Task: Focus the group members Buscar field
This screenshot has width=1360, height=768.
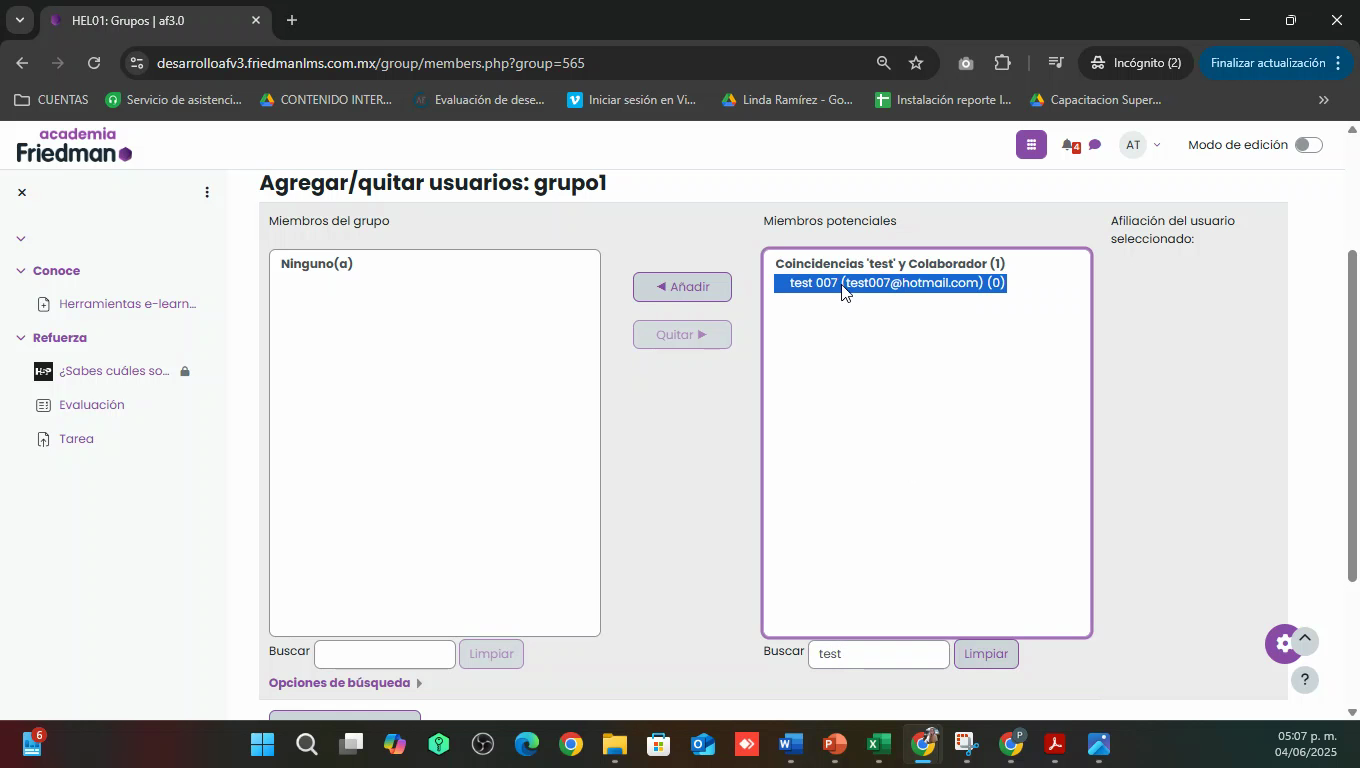Action: (385, 654)
